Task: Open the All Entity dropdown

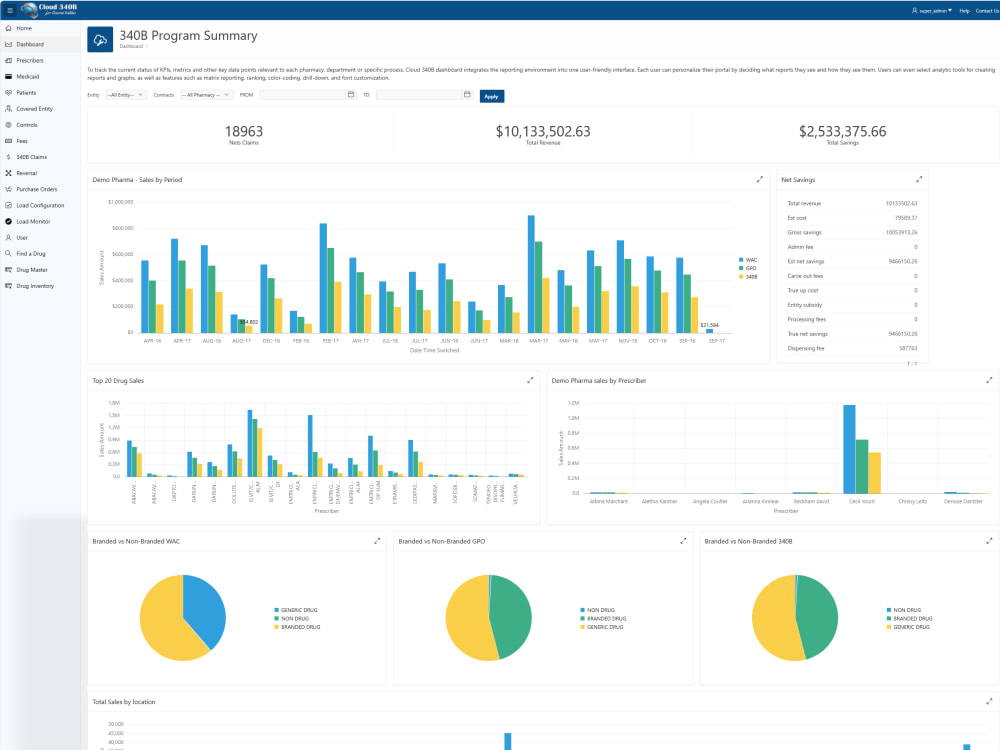Action: coord(126,95)
